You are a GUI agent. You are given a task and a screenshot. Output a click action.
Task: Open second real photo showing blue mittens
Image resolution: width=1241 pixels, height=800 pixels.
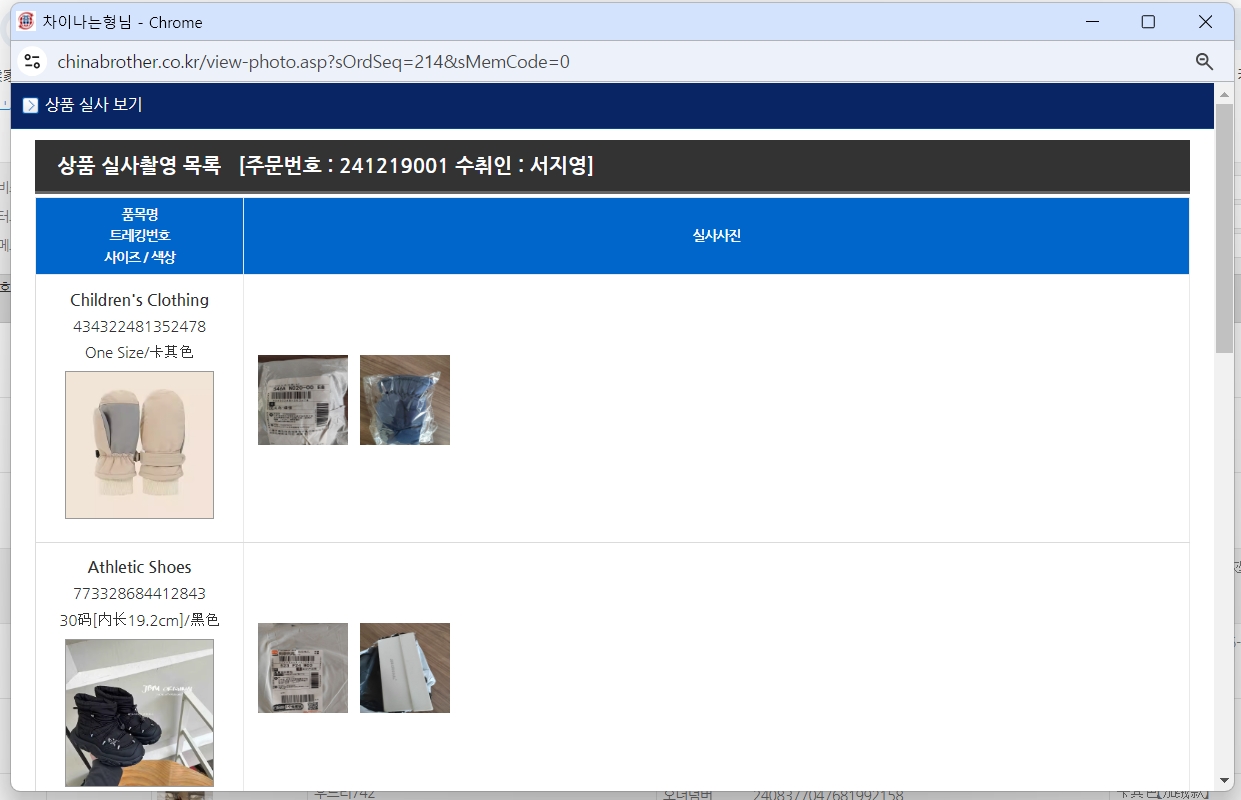(405, 400)
